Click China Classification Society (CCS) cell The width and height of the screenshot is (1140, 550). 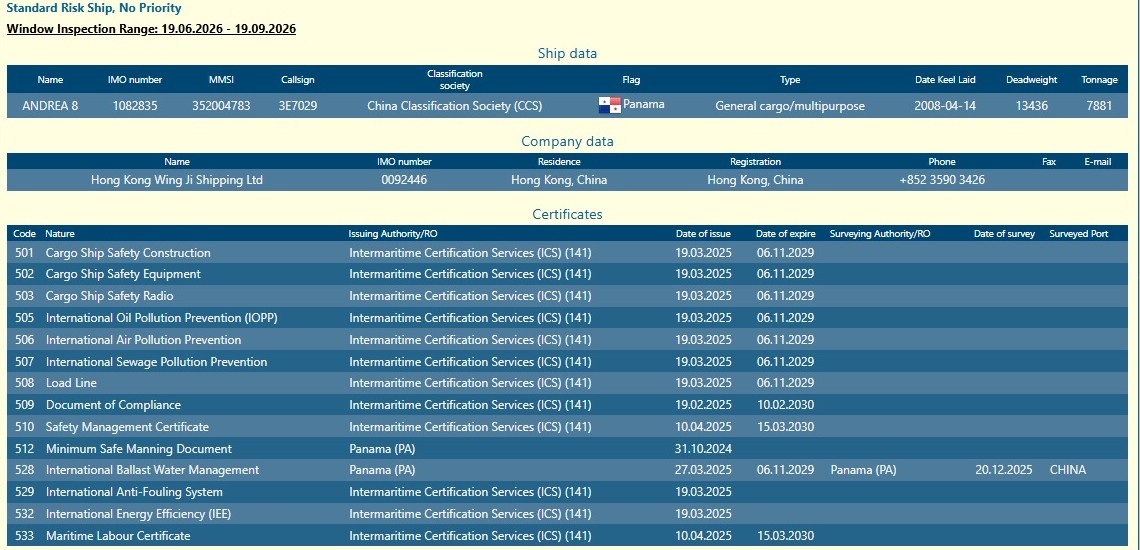[454, 105]
